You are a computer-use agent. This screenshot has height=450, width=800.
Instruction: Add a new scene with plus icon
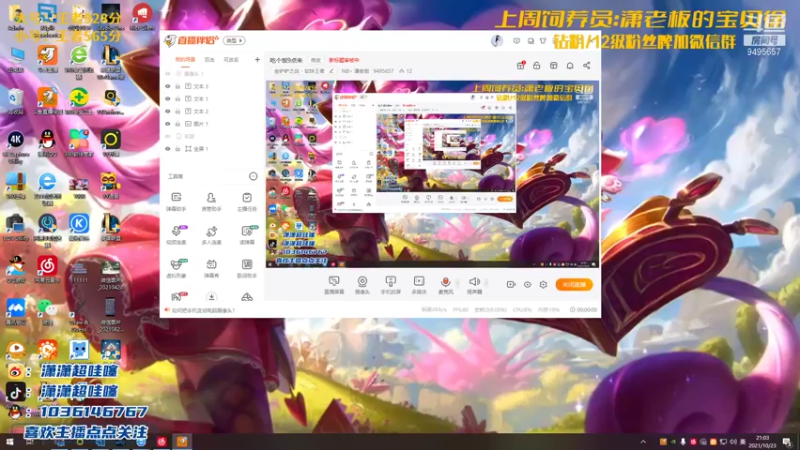click(257, 60)
